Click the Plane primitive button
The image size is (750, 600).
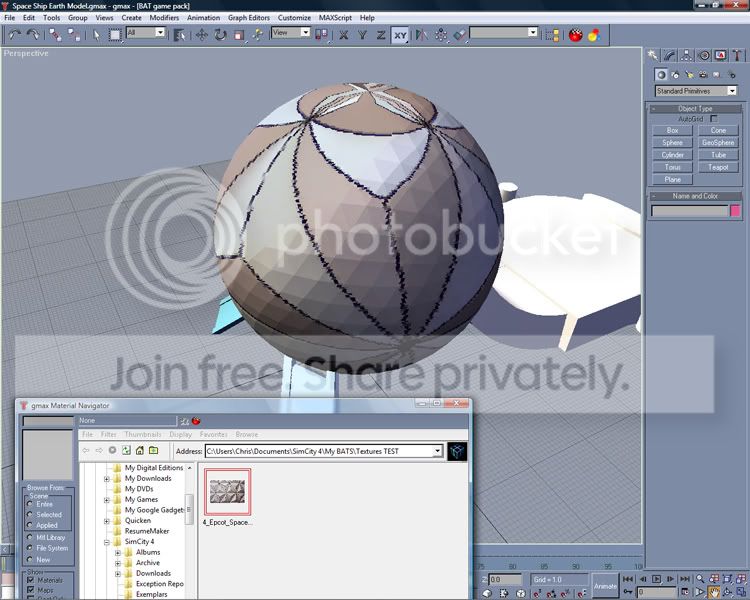pyautogui.click(x=672, y=179)
